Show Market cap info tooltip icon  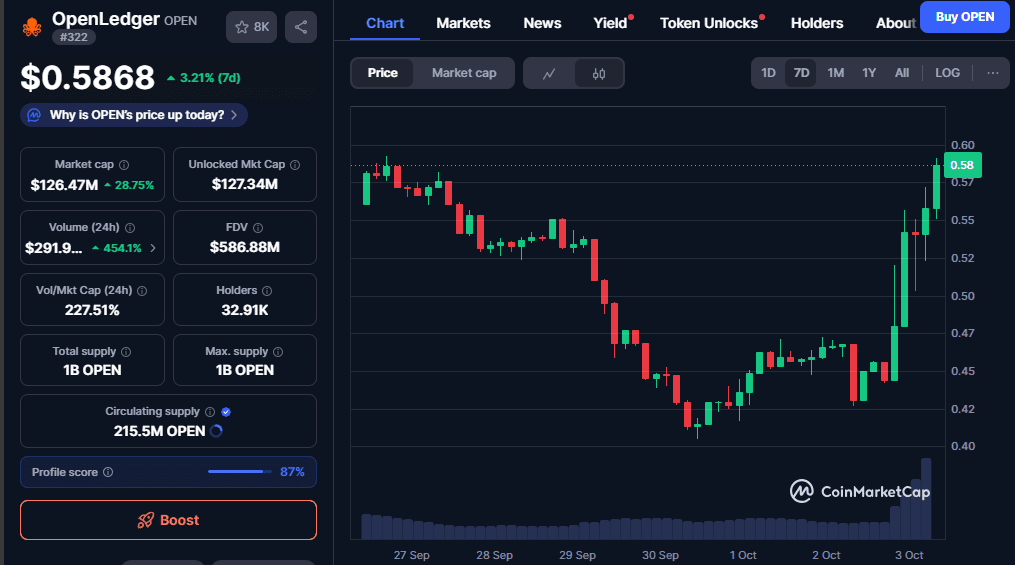(124, 165)
